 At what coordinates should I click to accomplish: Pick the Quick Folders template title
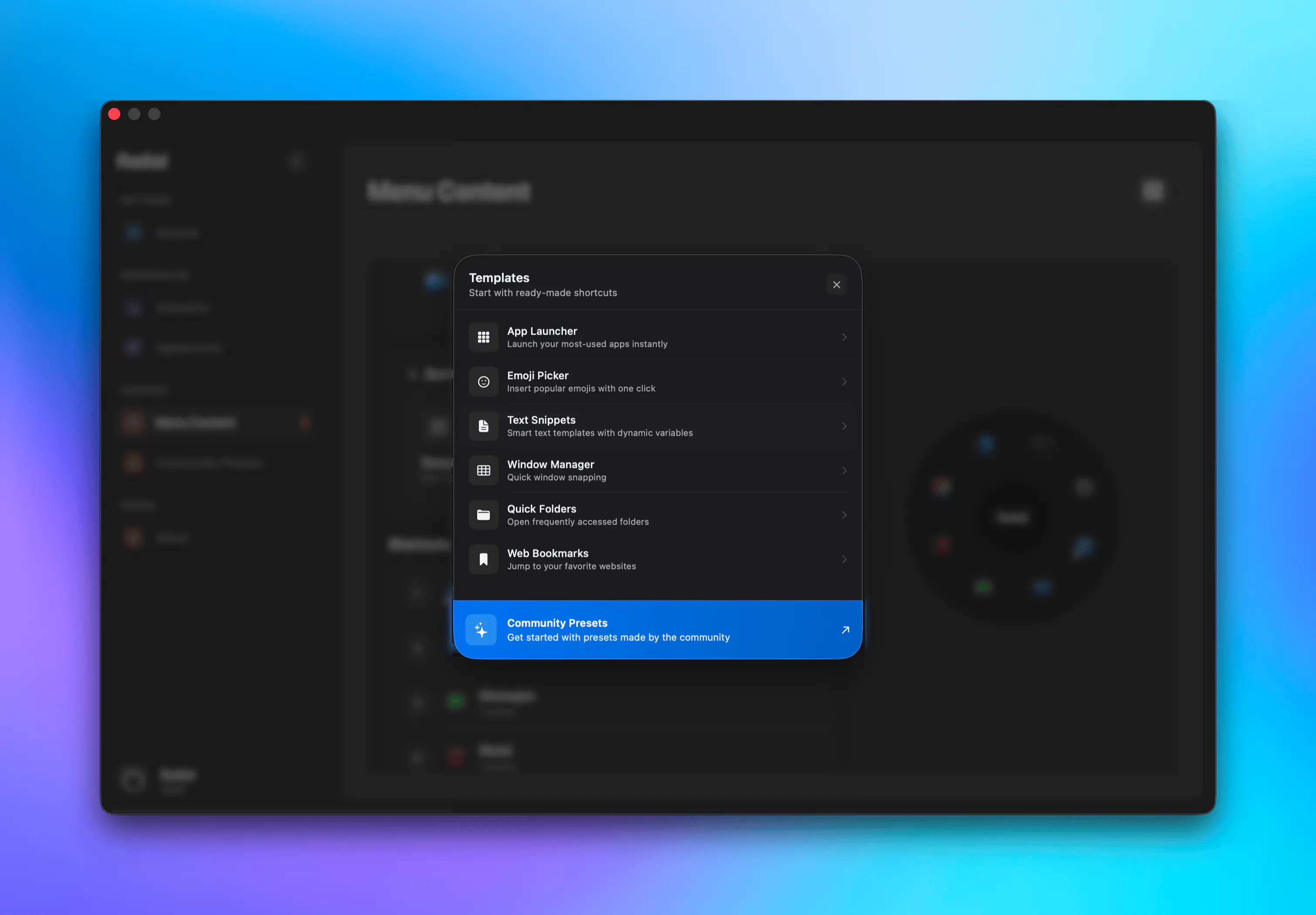541,509
